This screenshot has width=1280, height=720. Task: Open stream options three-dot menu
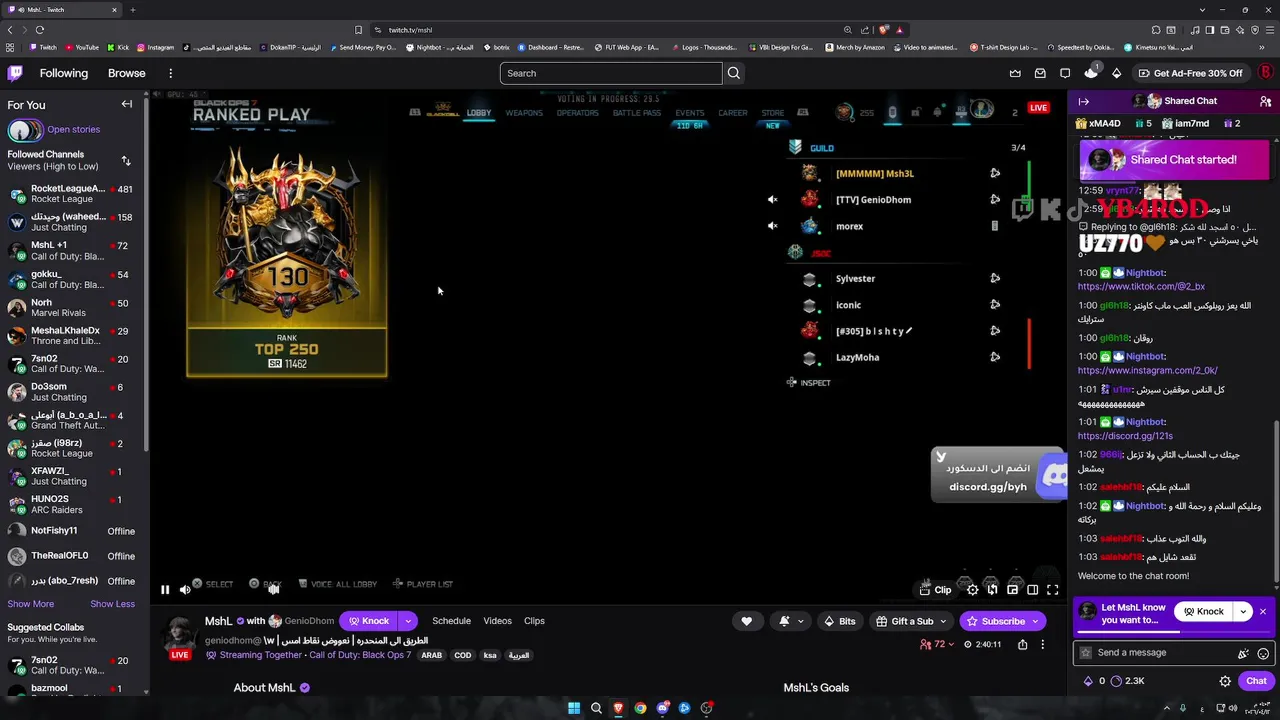tap(1042, 645)
